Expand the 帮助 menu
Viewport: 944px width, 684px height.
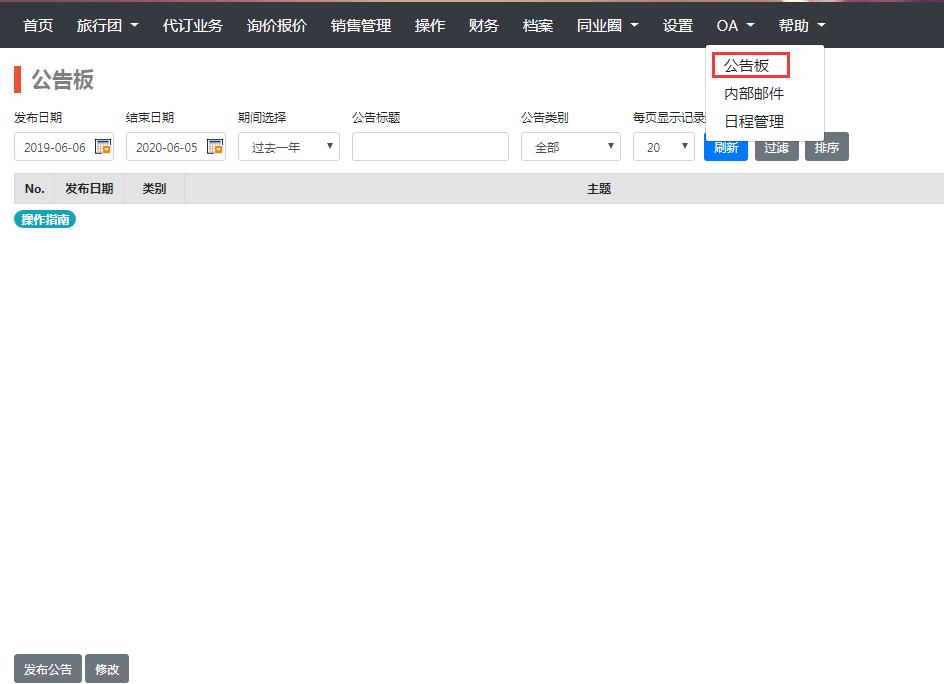pyautogui.click(x=801, y=25)
